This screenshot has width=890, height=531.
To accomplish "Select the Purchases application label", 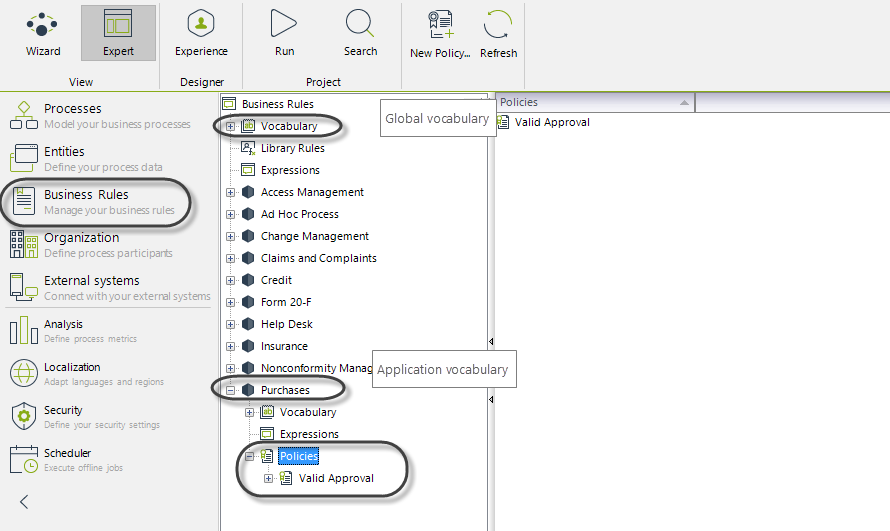I will pyautogui.click(x=285, y=390).
